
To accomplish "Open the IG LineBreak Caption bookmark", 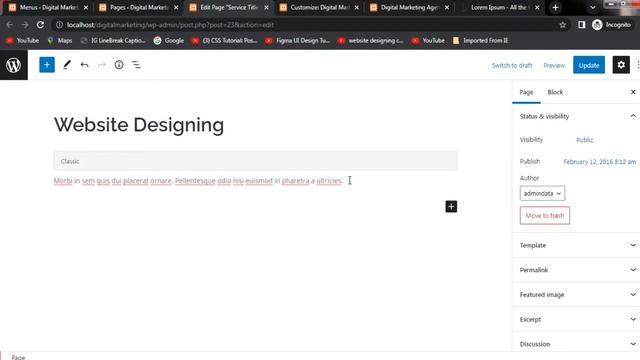I will 113,40.
